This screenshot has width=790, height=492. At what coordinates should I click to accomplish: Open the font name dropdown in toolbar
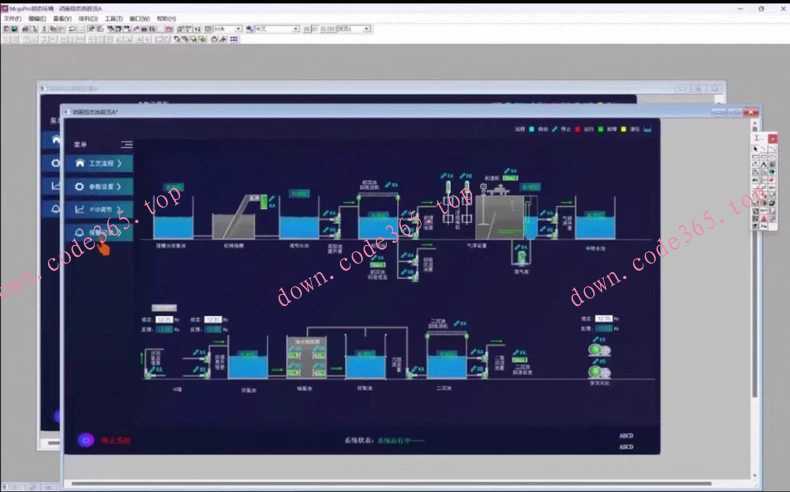pos(296,29)
